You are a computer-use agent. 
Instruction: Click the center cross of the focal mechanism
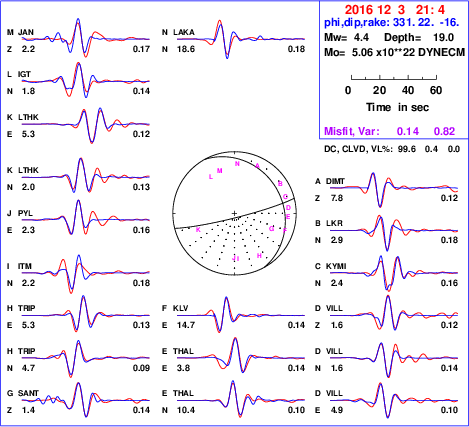(234, 213)
